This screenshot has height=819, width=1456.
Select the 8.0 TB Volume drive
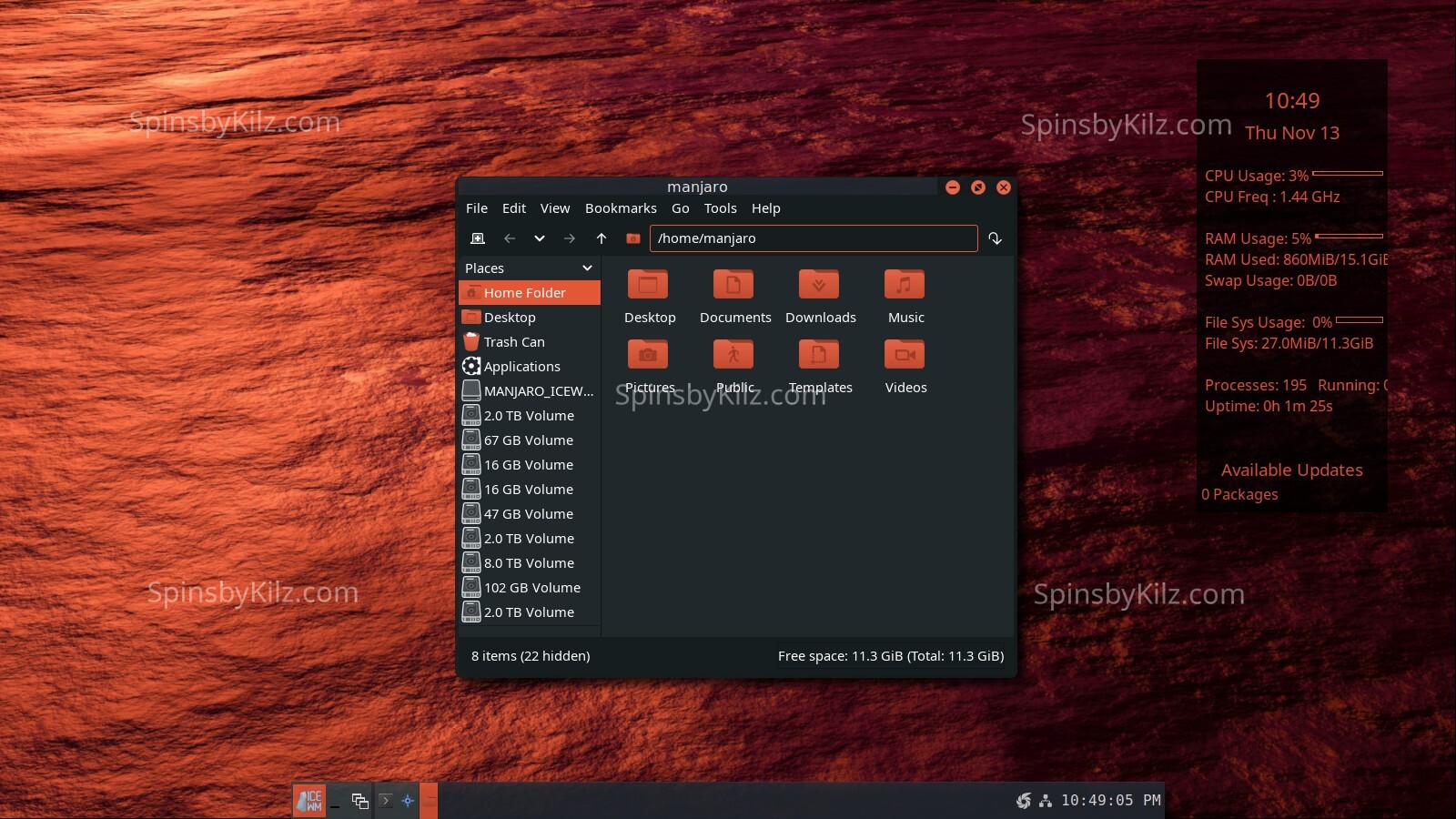tap(529, 563)
